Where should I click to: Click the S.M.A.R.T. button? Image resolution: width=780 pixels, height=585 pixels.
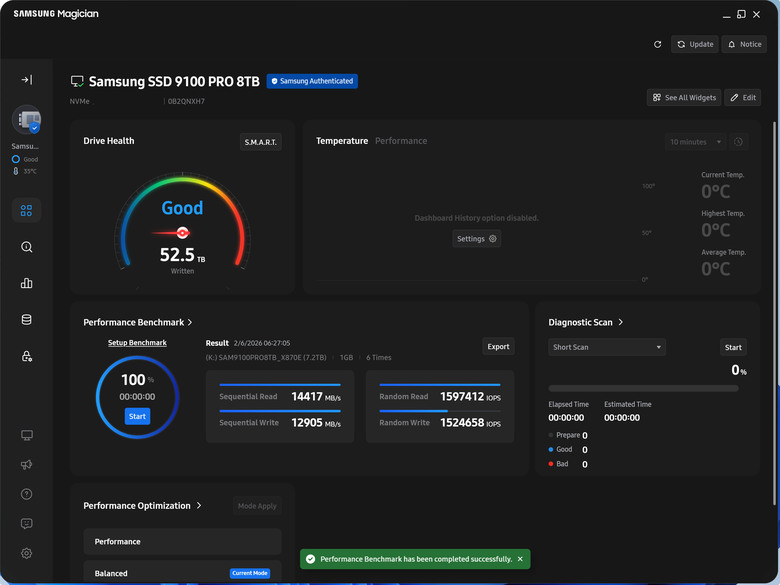tap(261, 142)
